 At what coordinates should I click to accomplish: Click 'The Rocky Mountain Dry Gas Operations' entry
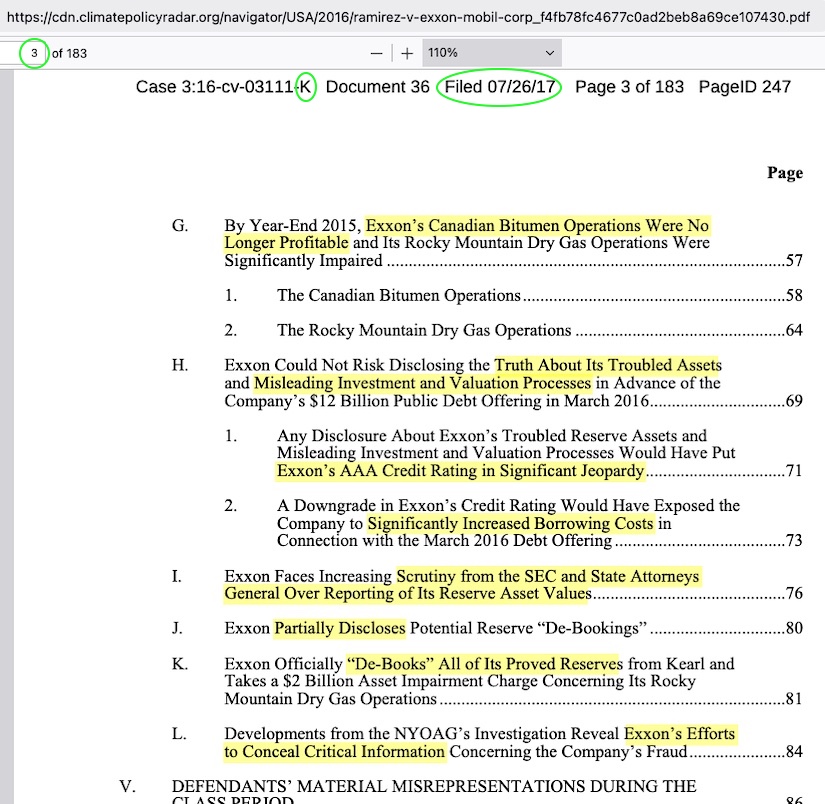pyautogui.click(x=424, y=331)
